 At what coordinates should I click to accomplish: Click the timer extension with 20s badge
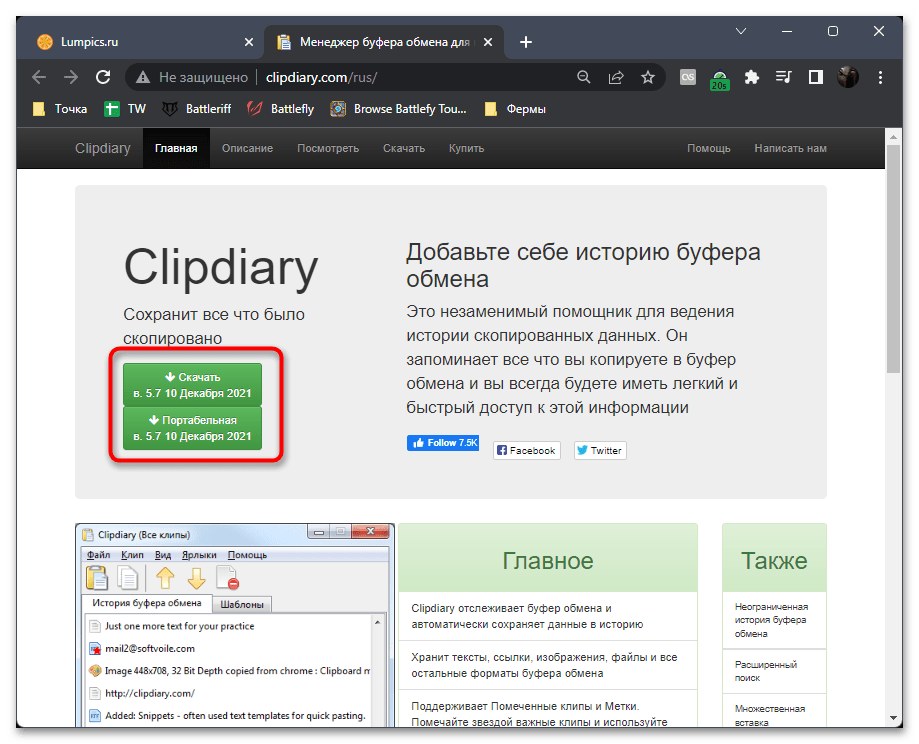(720, 78)
